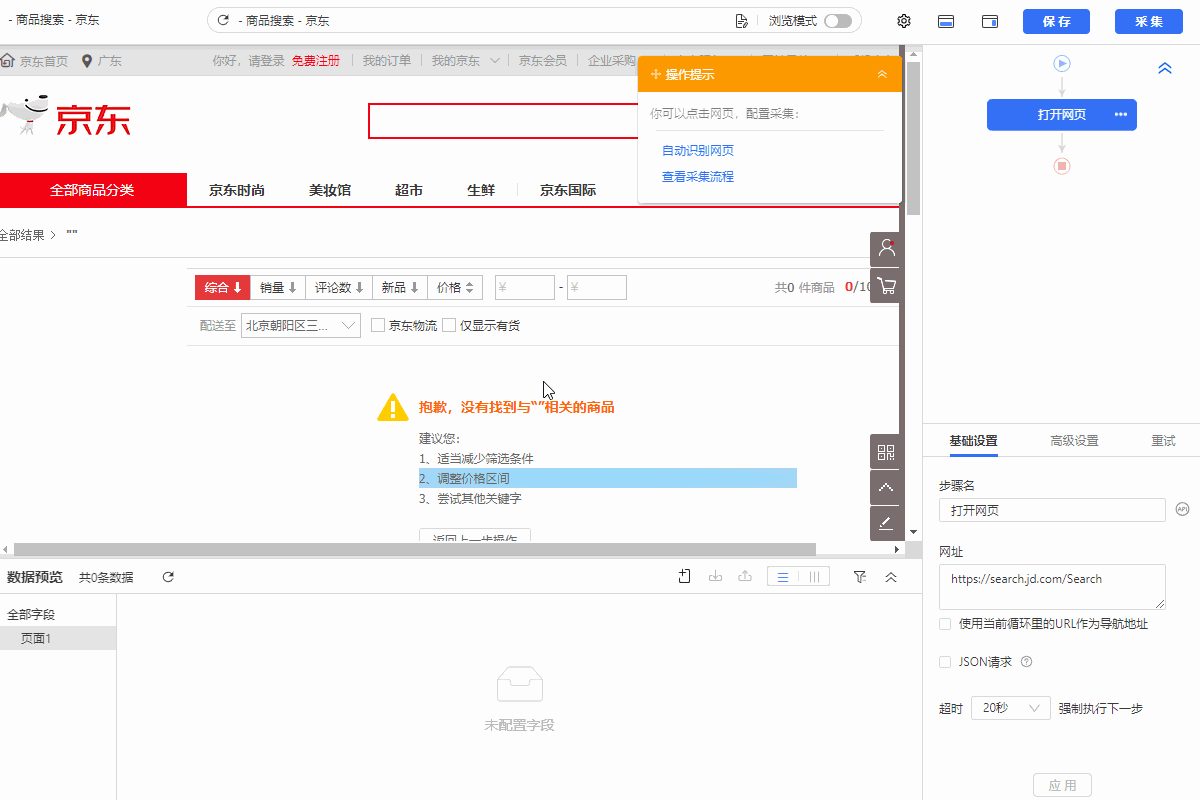Click the feedback pencil side icon

[886, 523]
